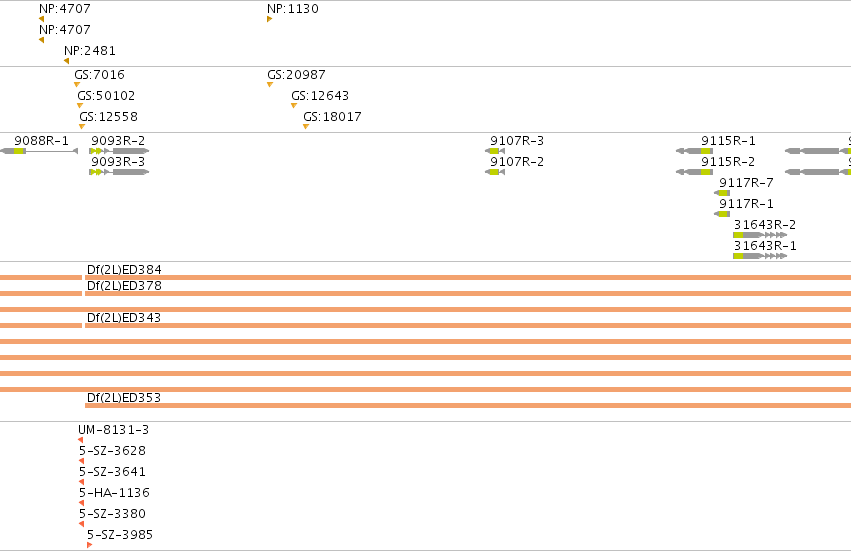Click the 5-SZ-3628 text label
This screenshot has width=851, height=551.
coord(112,451)
